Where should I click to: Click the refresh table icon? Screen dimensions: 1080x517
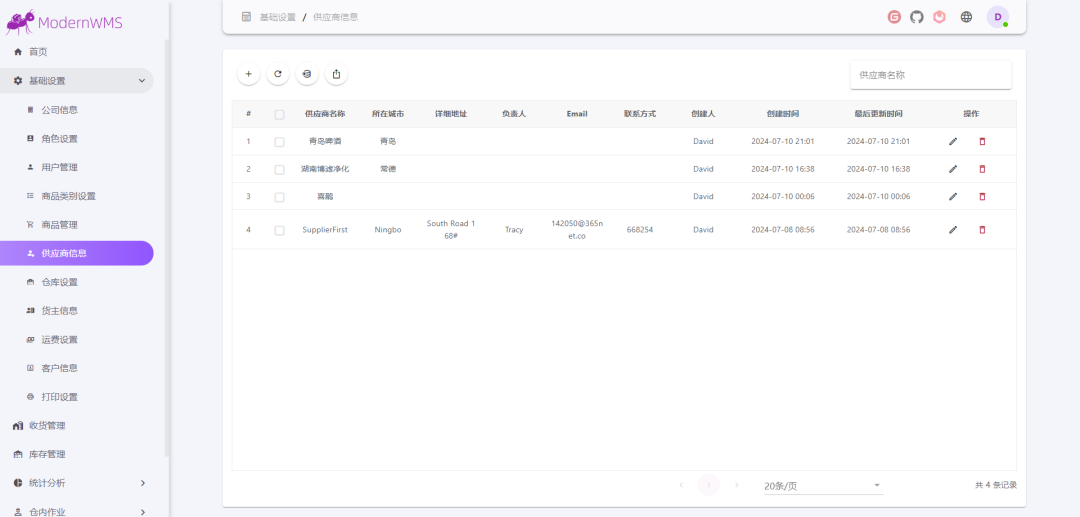pos(278,74)
